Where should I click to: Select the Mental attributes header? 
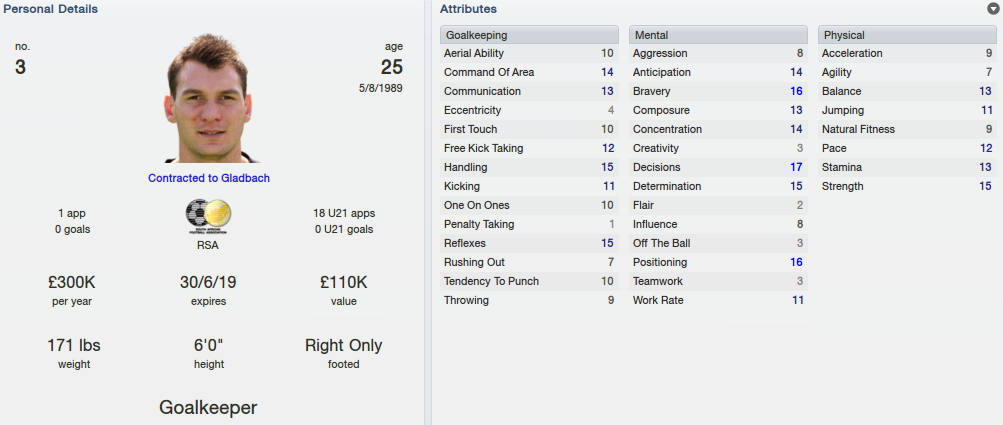coord(718,35)
